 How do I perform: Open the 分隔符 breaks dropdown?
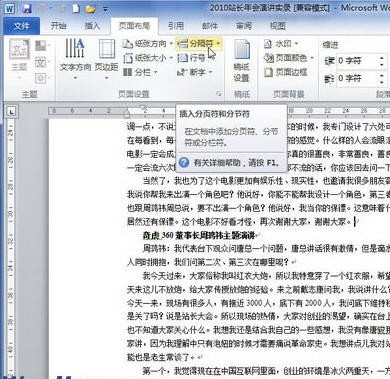199,43
